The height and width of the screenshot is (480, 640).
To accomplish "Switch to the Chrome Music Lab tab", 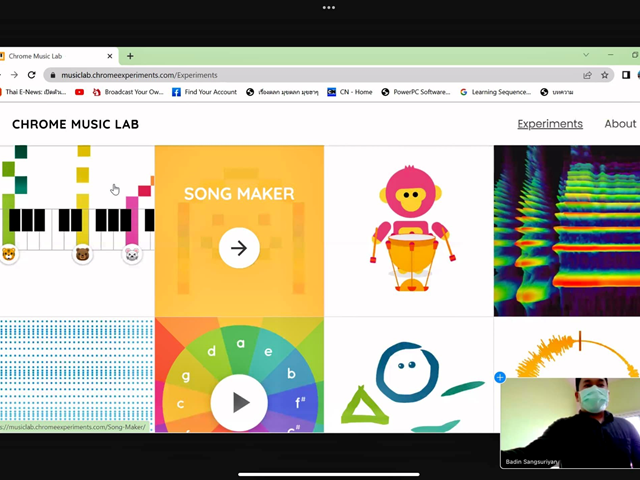I will click(x=57, y=56).
